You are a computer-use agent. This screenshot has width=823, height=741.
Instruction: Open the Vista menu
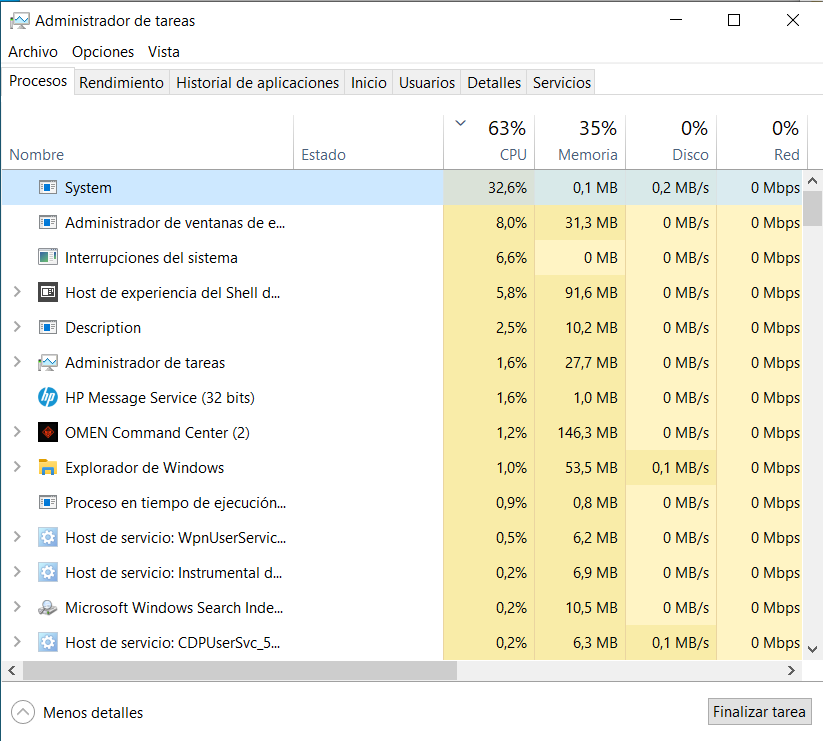pos(164,51)
